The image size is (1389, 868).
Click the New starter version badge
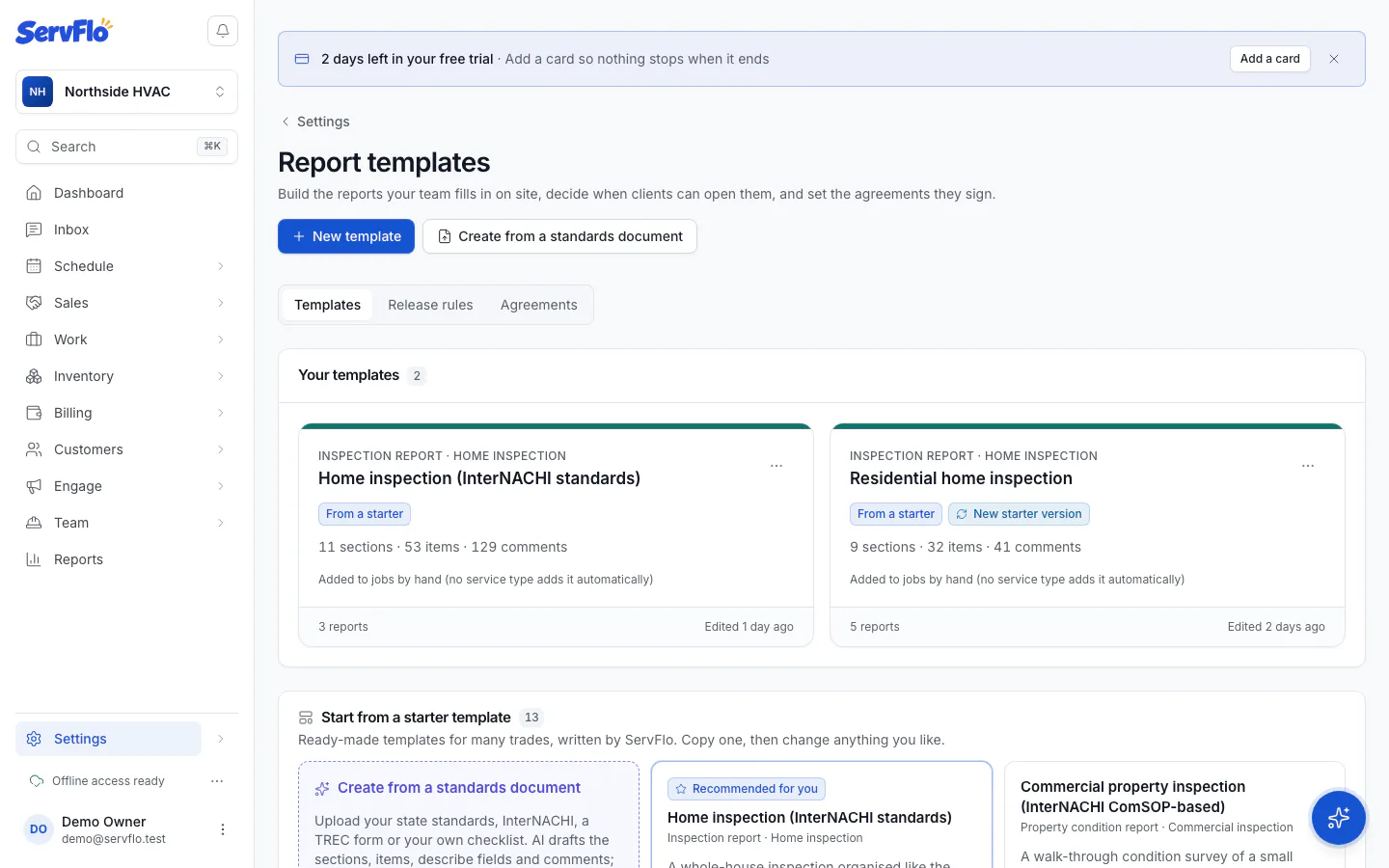point(1019,514)
